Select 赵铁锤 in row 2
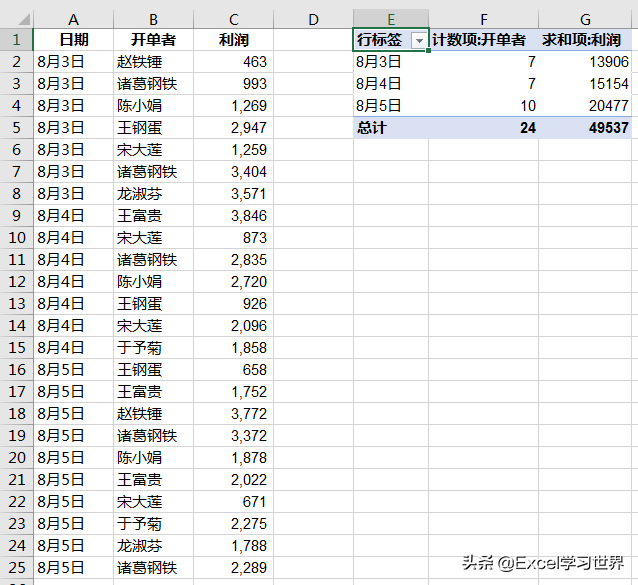 click(x=153, y=62)
